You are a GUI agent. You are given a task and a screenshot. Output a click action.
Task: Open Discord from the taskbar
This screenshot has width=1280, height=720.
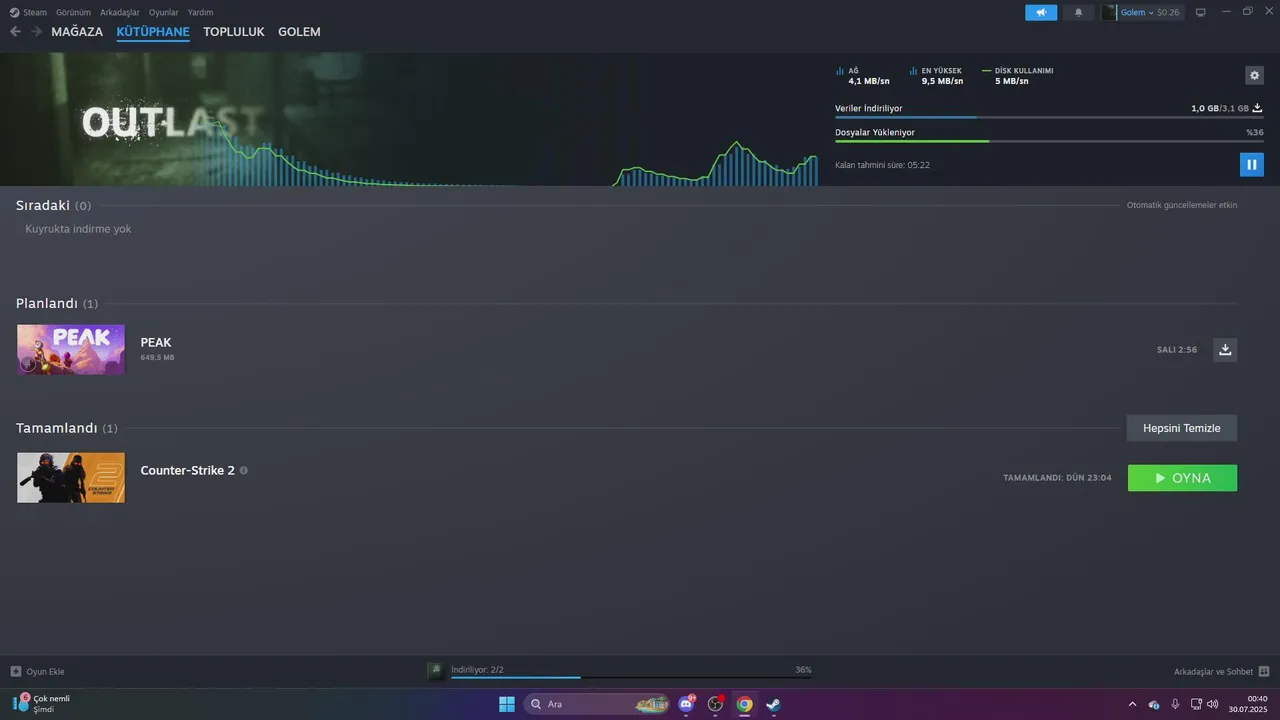[686, 704]
